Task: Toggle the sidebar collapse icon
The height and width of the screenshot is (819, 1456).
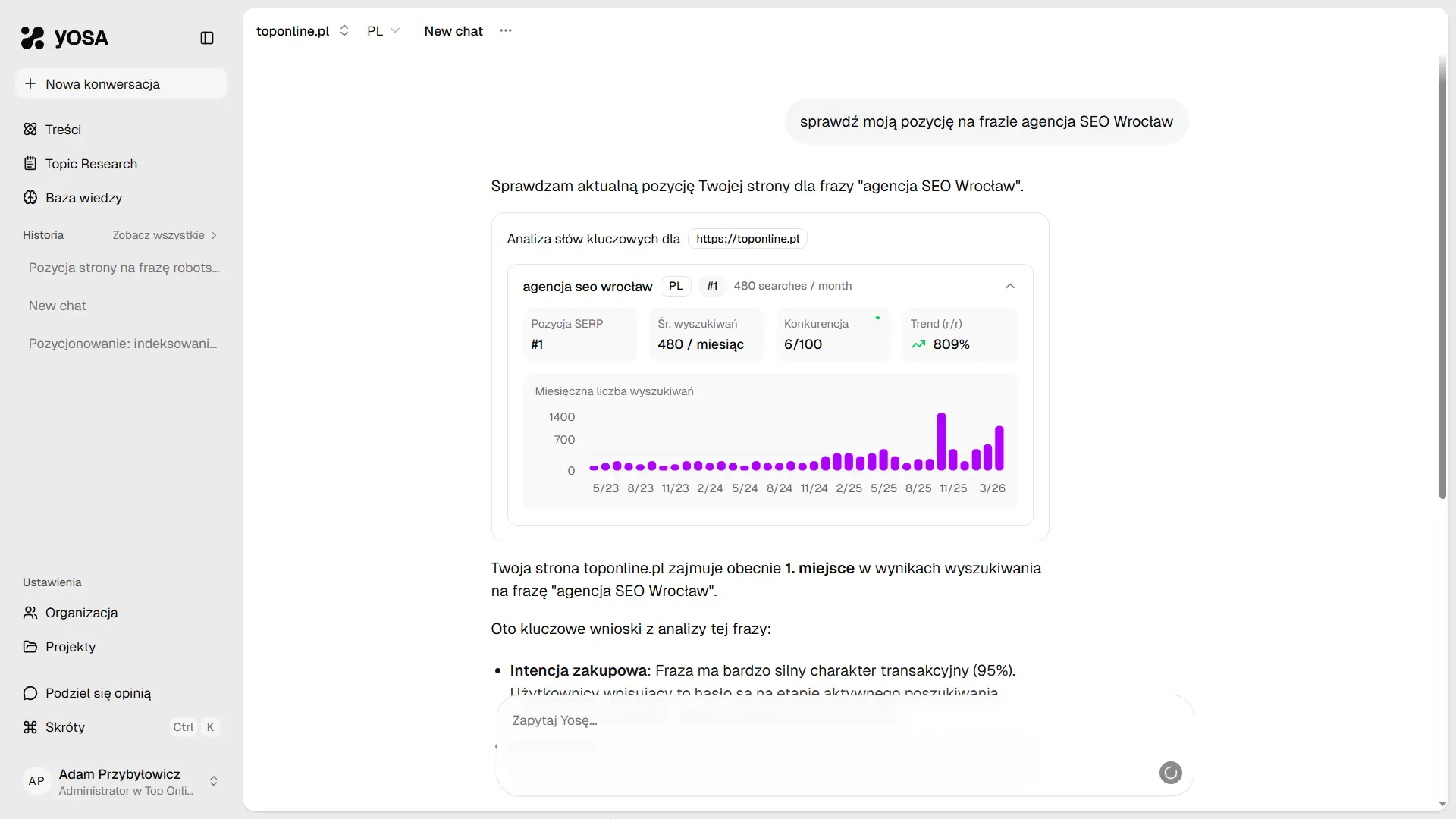Action: tap(207, 38)
